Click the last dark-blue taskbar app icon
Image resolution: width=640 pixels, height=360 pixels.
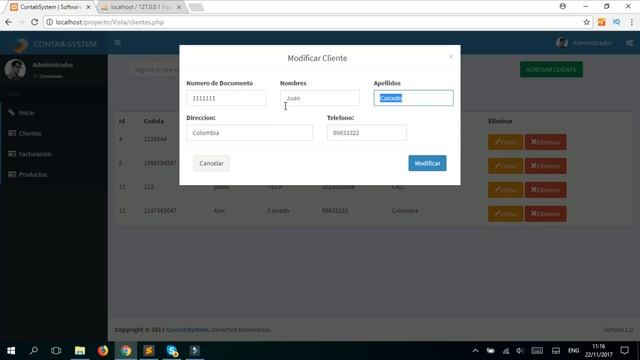[195, 351]
